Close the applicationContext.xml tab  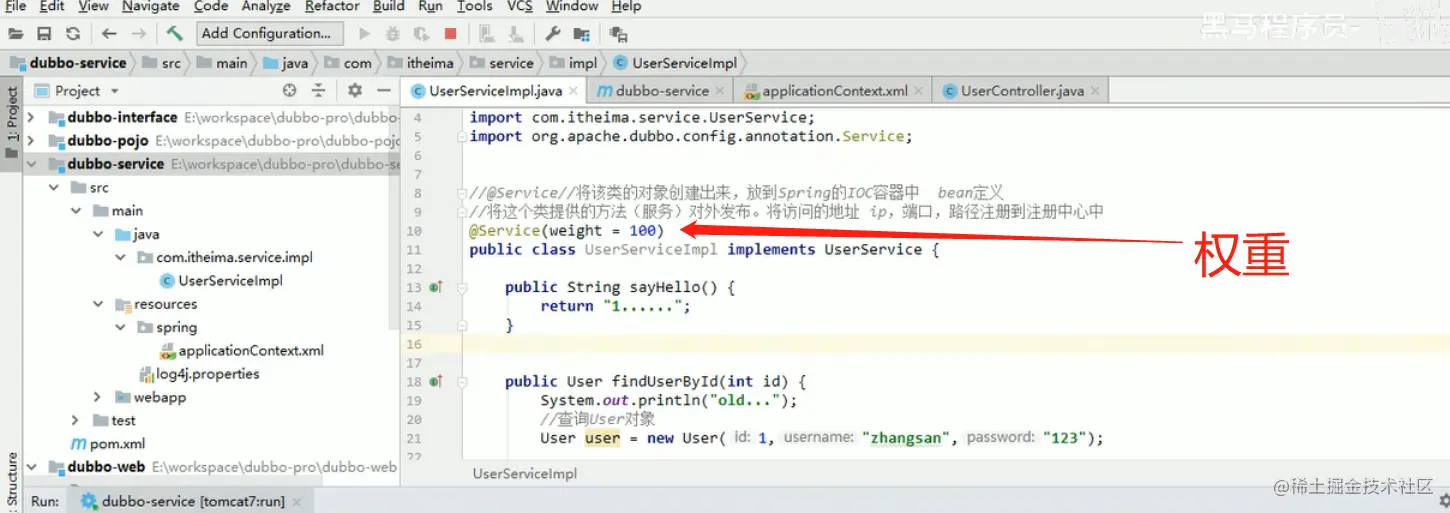pos(920,91)
